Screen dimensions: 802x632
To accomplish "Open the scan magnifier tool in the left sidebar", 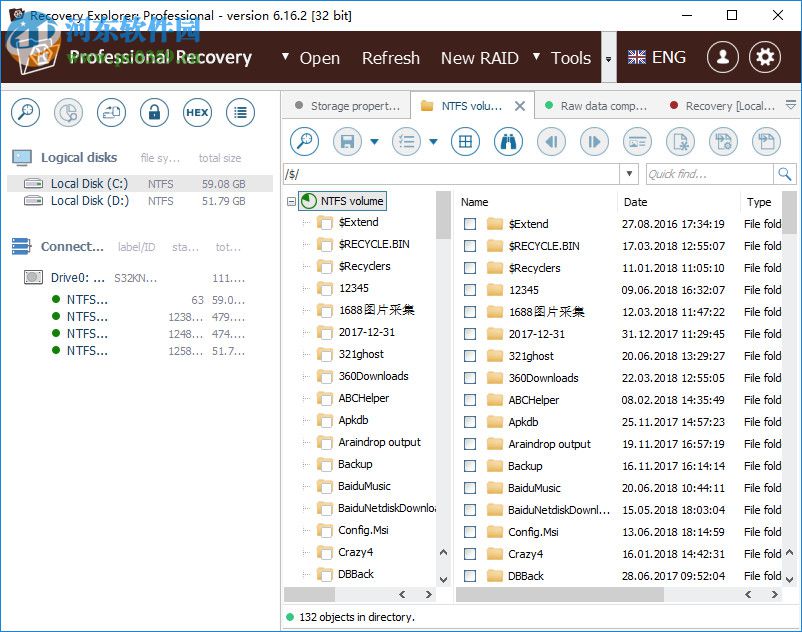I will 25,113.
